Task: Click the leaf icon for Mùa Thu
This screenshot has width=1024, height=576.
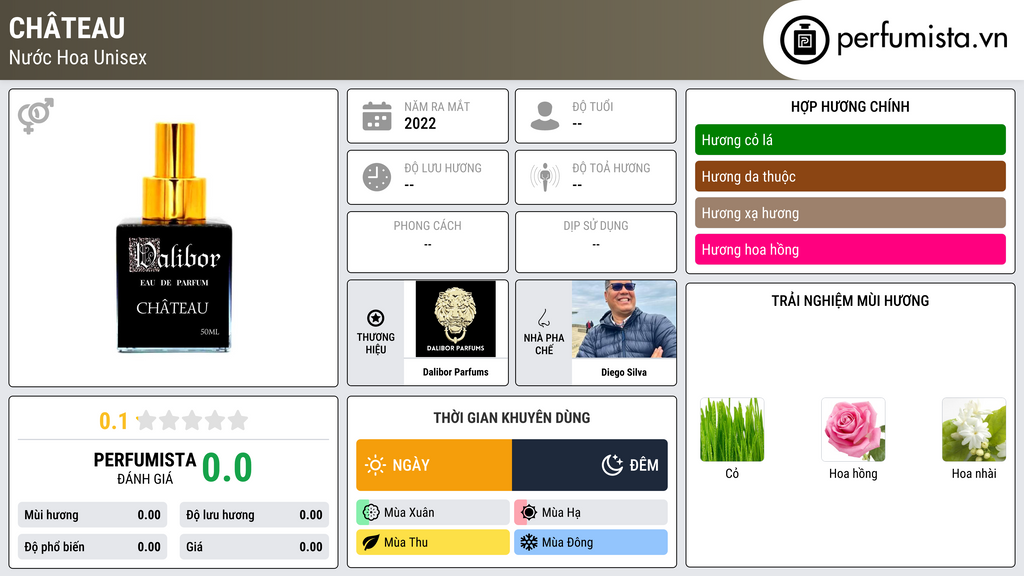Action: (x=371, y=542)
